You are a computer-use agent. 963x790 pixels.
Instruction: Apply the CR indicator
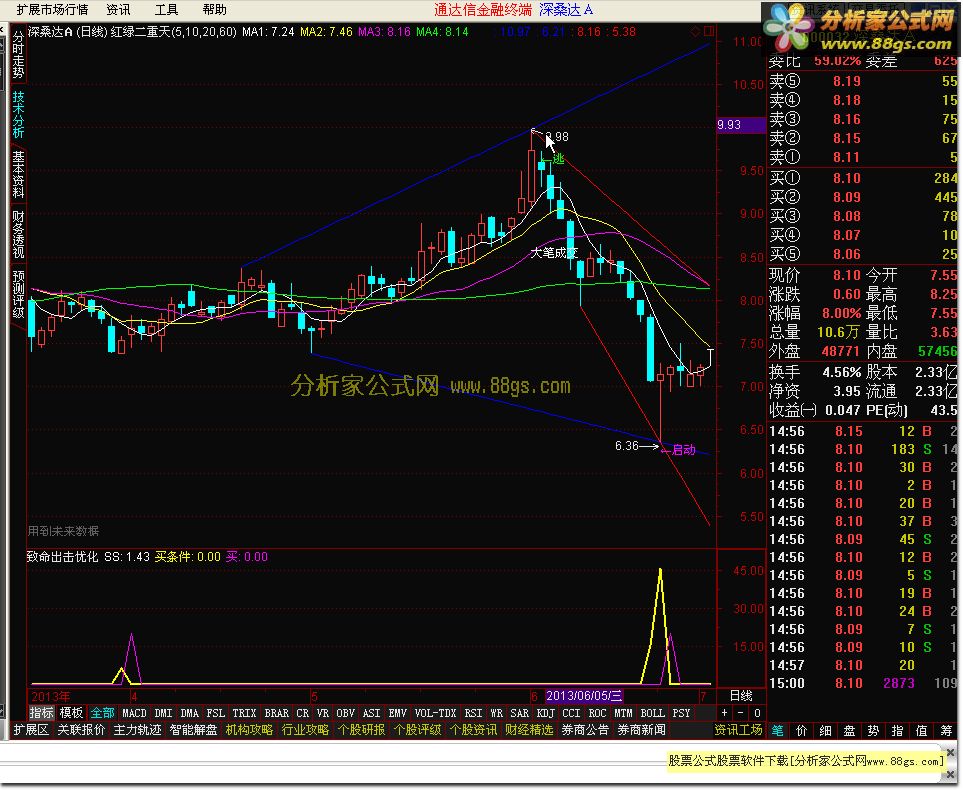pos(302,713)
